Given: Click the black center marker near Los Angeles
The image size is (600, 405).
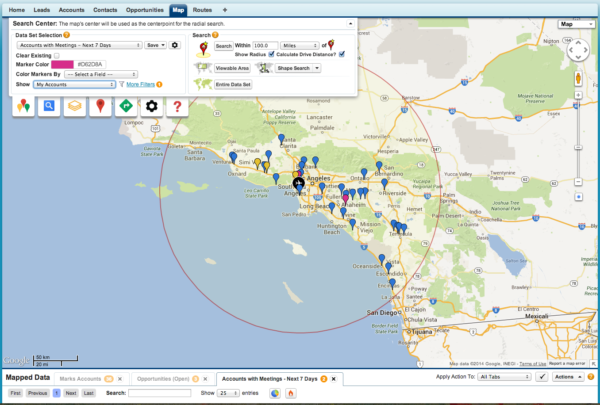Looking at the screenshot, I should tap(299, 183).
